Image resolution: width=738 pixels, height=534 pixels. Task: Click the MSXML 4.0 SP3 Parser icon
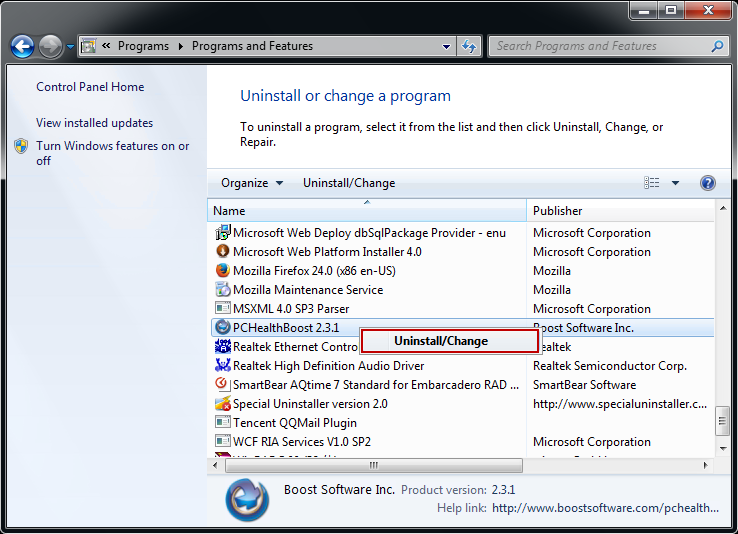pyautogui.click(x=223, y=308)
